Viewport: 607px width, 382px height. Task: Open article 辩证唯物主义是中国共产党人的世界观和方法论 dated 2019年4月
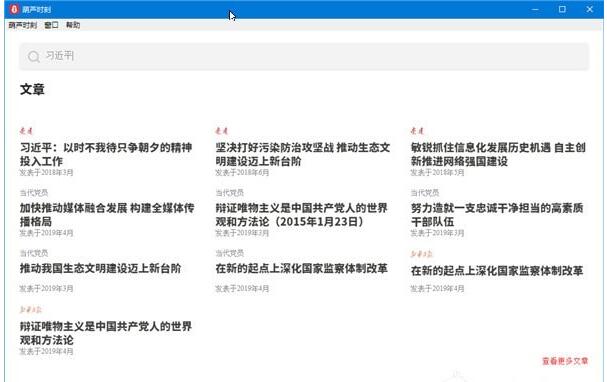point(106,333)
